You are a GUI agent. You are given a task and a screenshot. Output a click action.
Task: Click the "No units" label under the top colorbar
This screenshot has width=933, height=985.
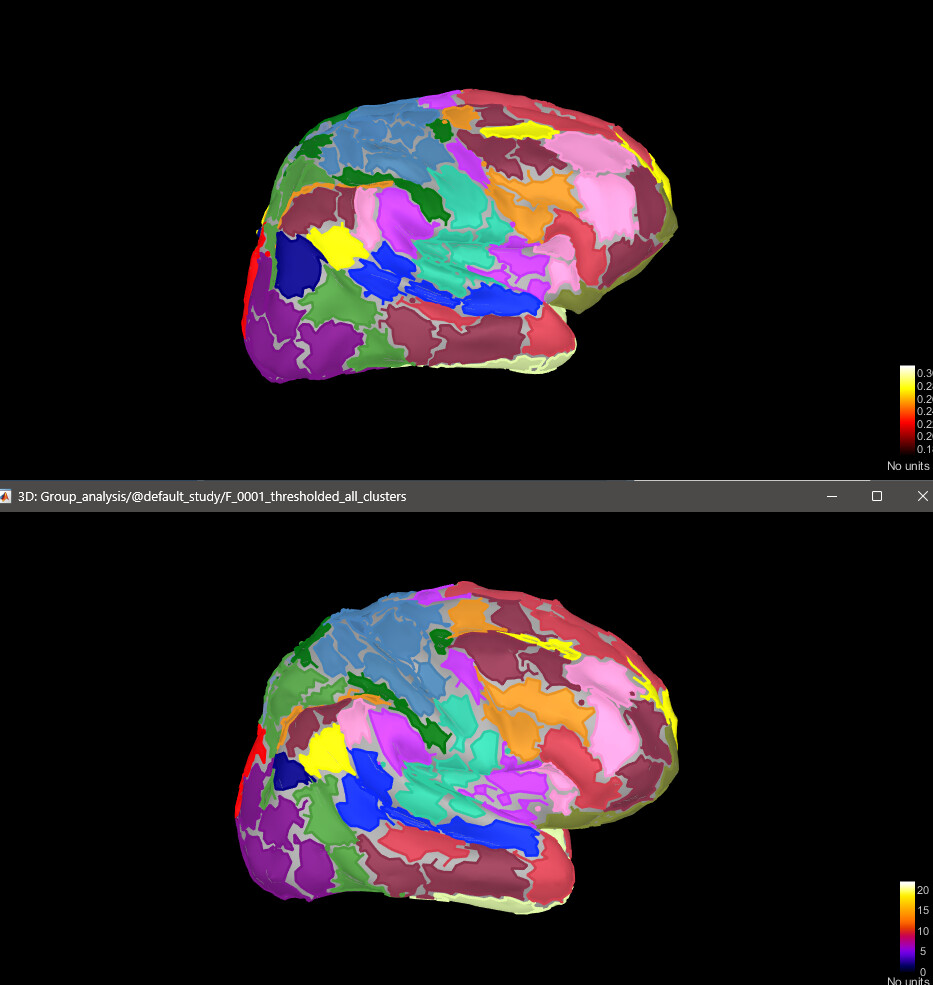(x=908, y=466)
